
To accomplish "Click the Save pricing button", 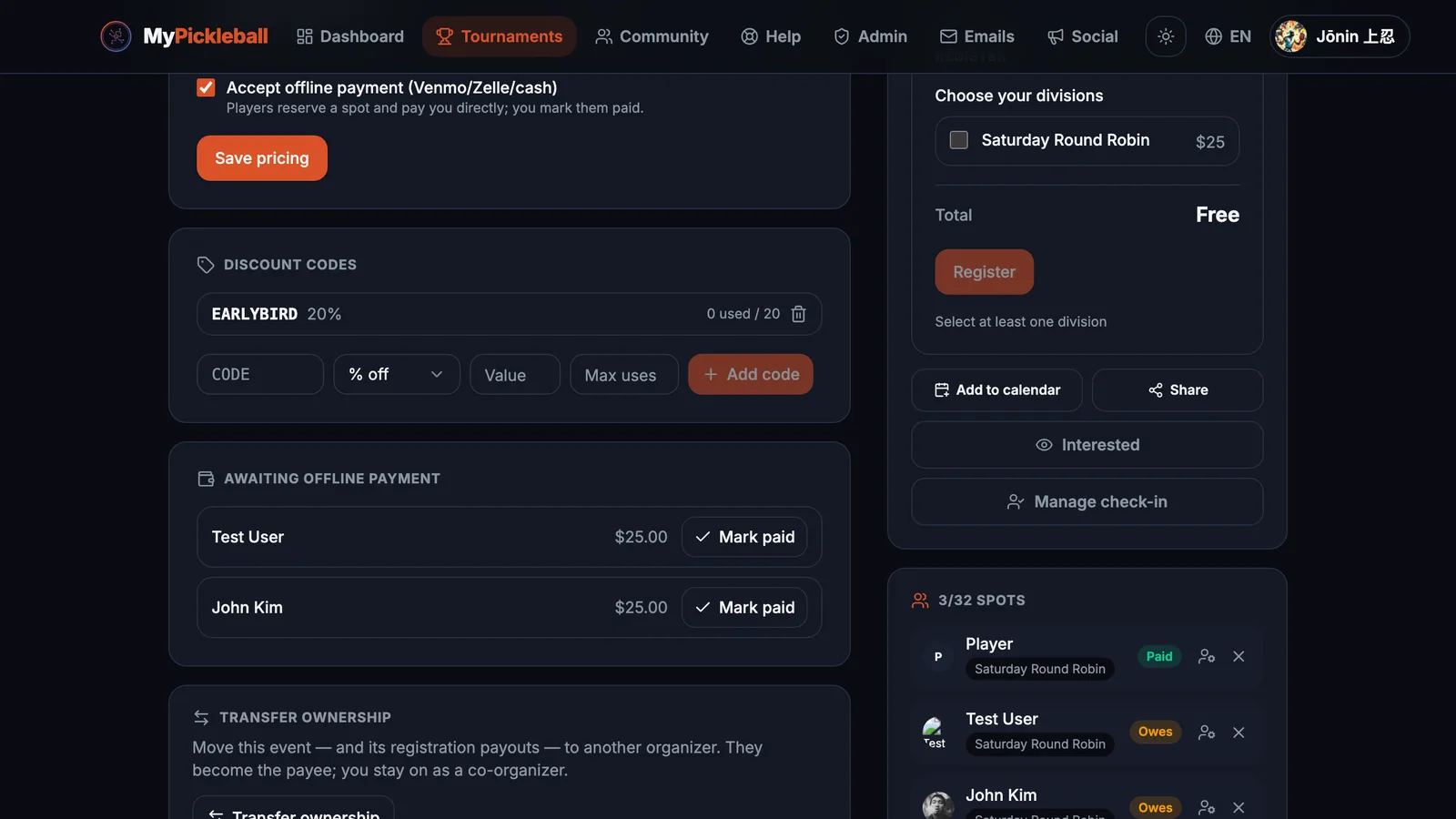I will [262, 158].
